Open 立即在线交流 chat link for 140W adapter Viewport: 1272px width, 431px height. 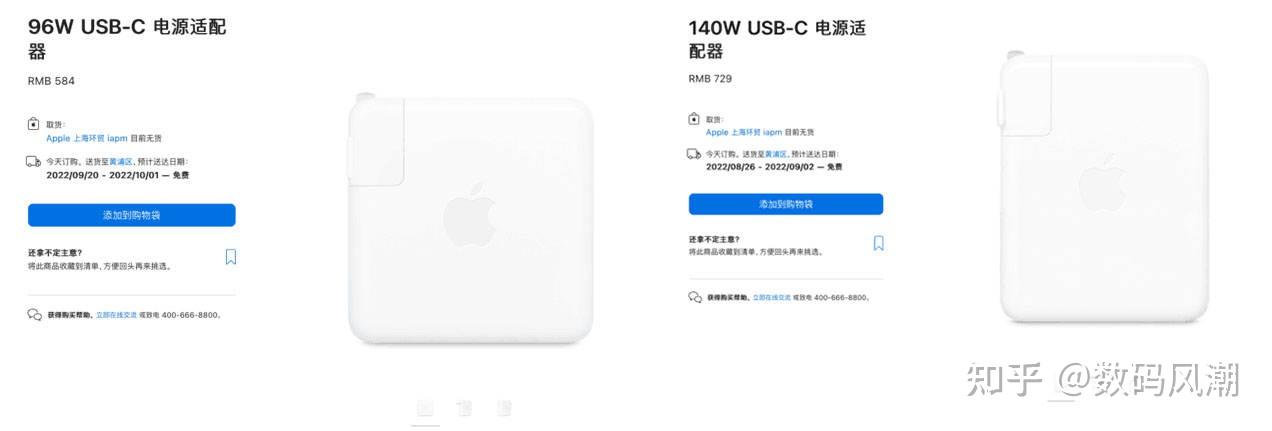tap(771, 298)
